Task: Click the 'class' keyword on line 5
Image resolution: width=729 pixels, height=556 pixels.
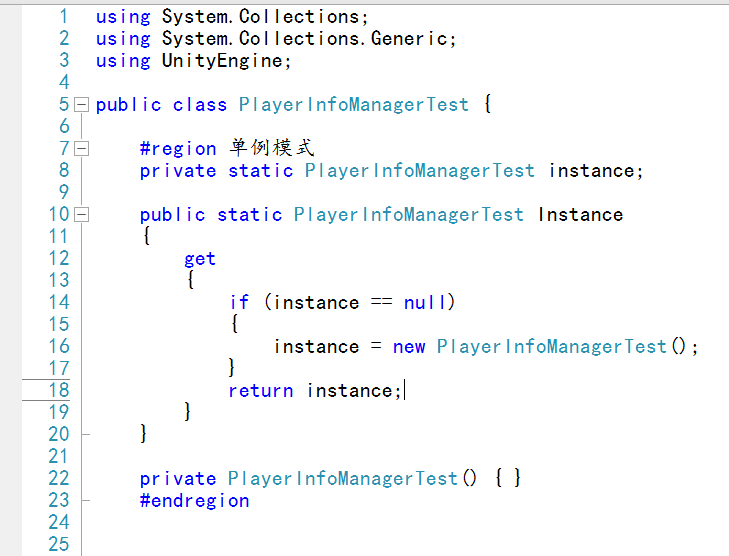Action: [x=200, y=105]
